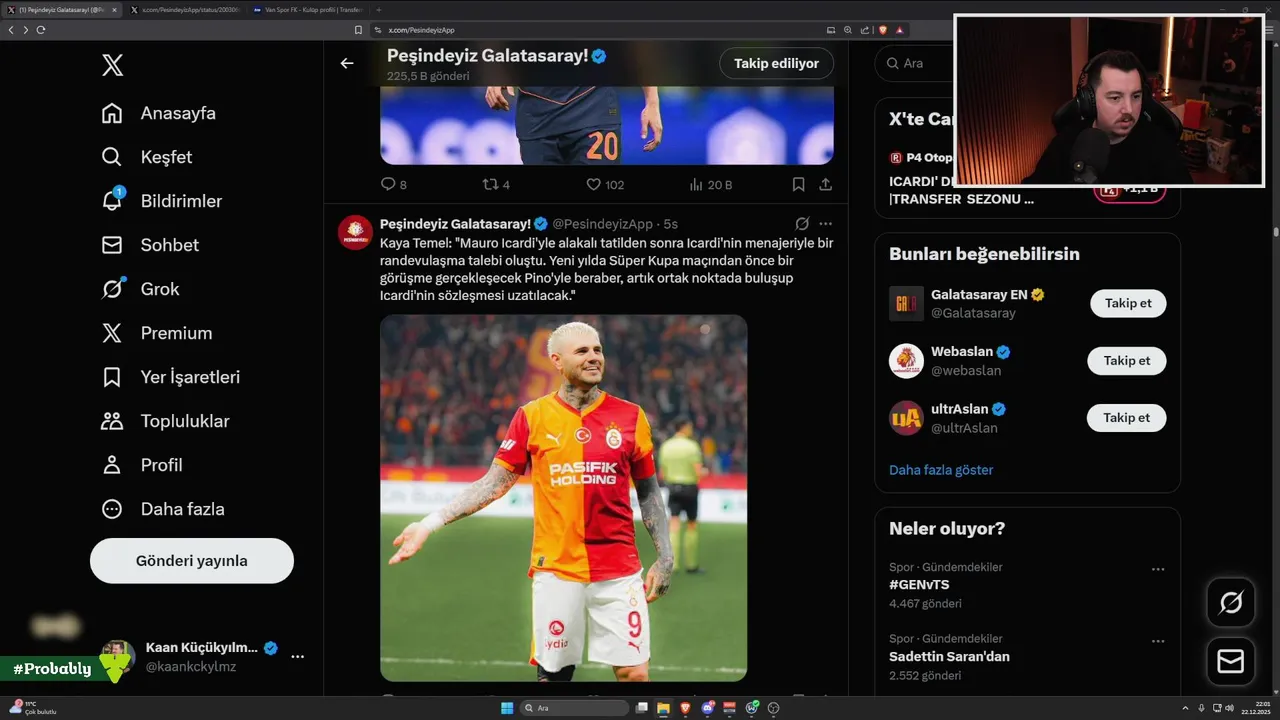Open more options for Sadettin Saran'dan trend
Screen dimensions: 1280x720
[x=1158, y=641]
